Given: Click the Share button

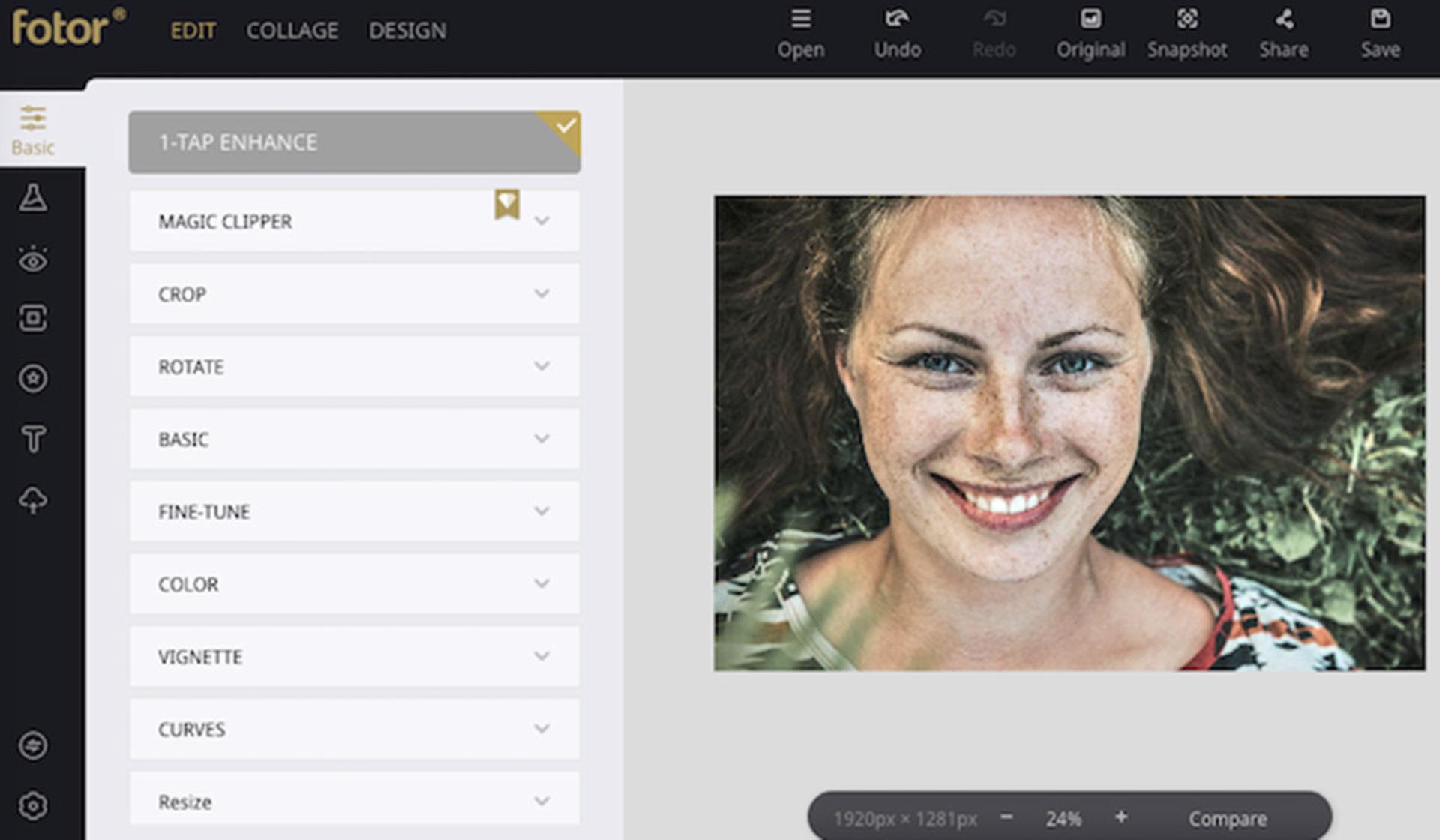Looking at the screenshot, I should tap(1284, 34).
